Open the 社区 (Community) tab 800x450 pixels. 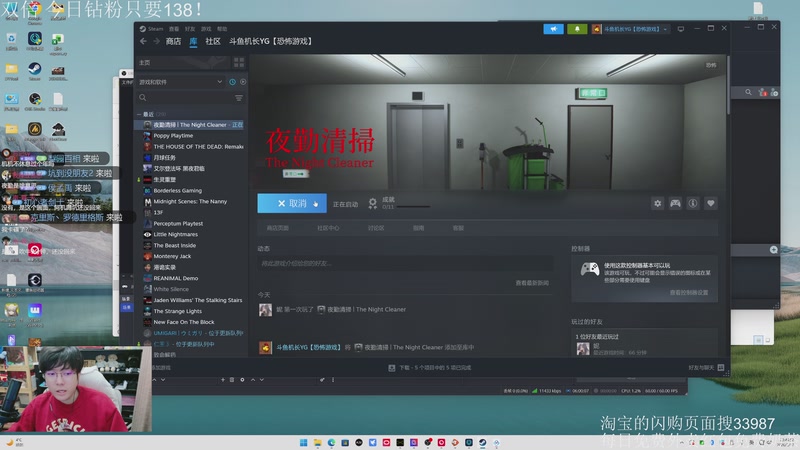pyautogui.click(x=213, y=41)
